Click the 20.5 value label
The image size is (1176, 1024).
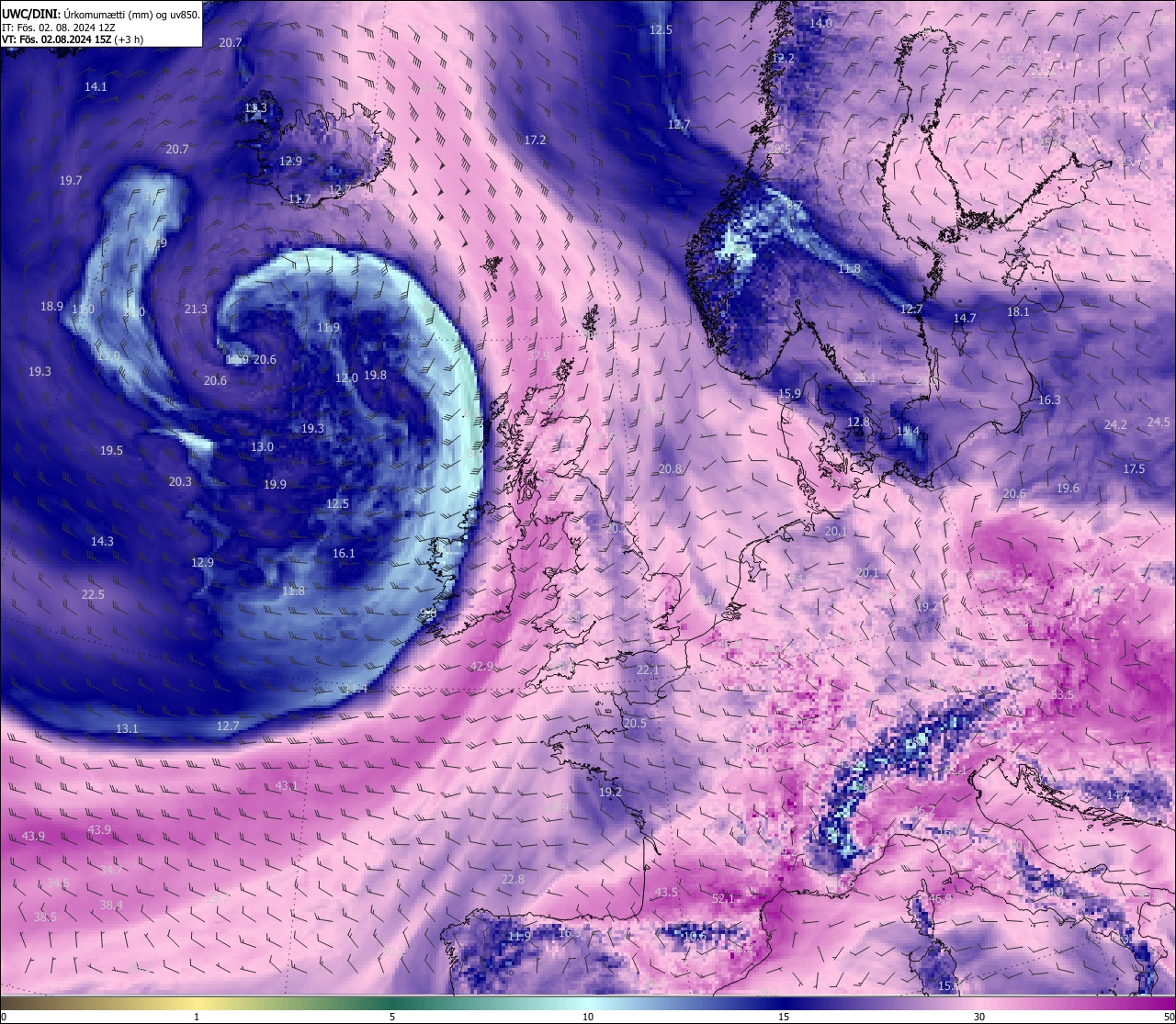(x=635, y=724)
